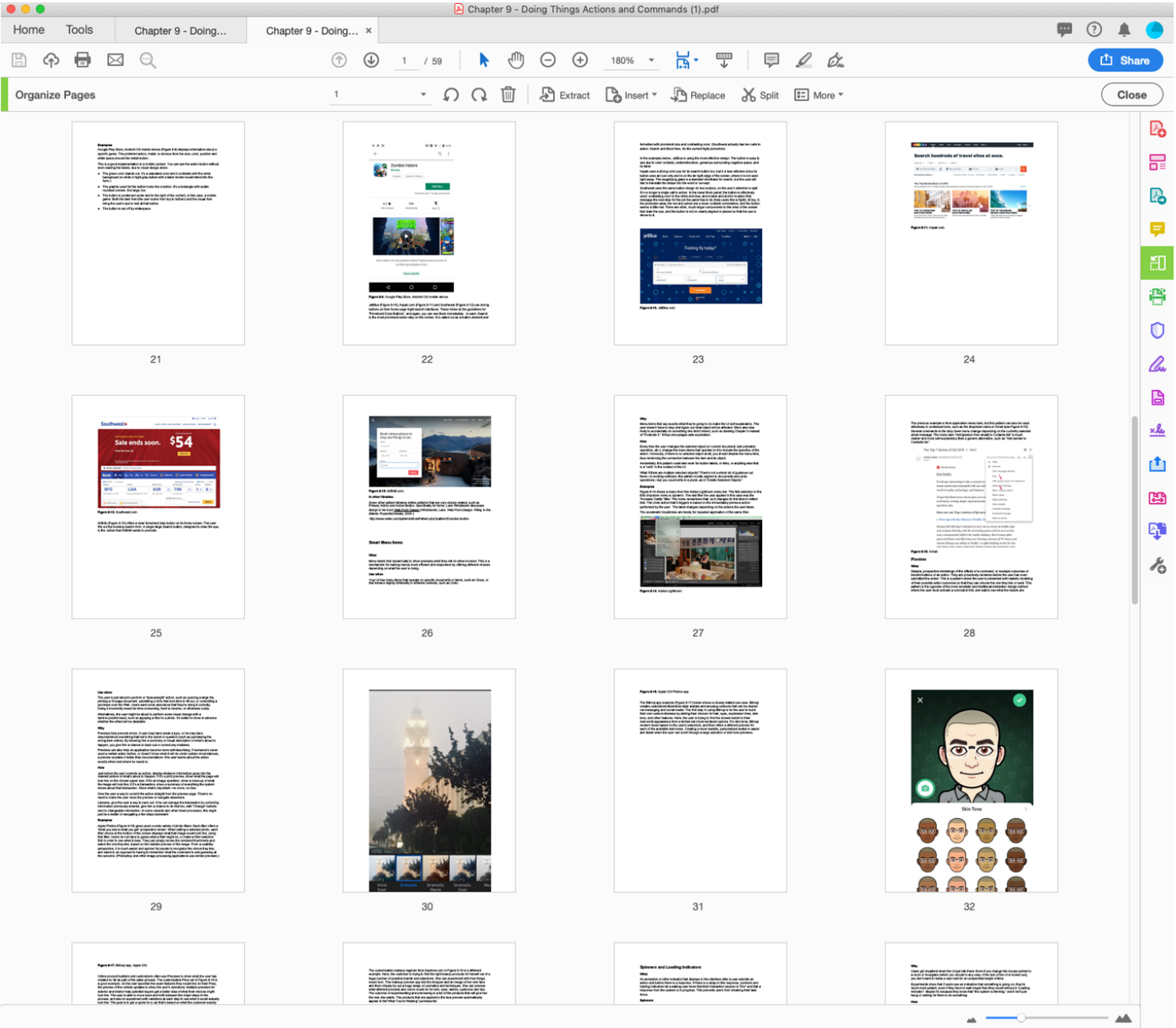Switch to the Home tab
Image resolution: width=1176 pixels, height=1028 pixels.
point(29,29)
